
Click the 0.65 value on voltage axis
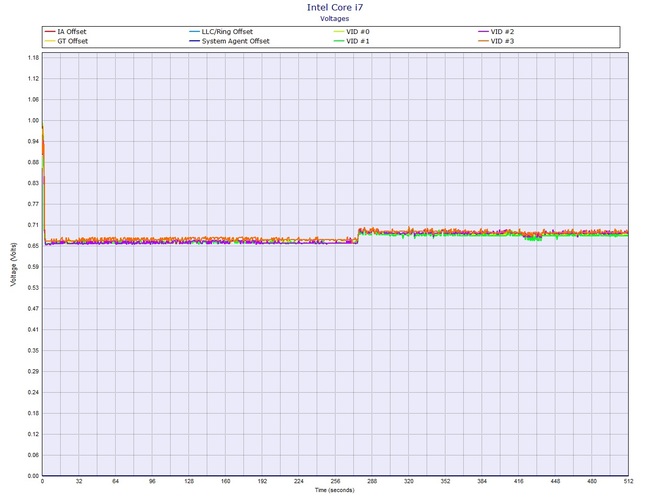pyautogui.click(x=33, y=246)
